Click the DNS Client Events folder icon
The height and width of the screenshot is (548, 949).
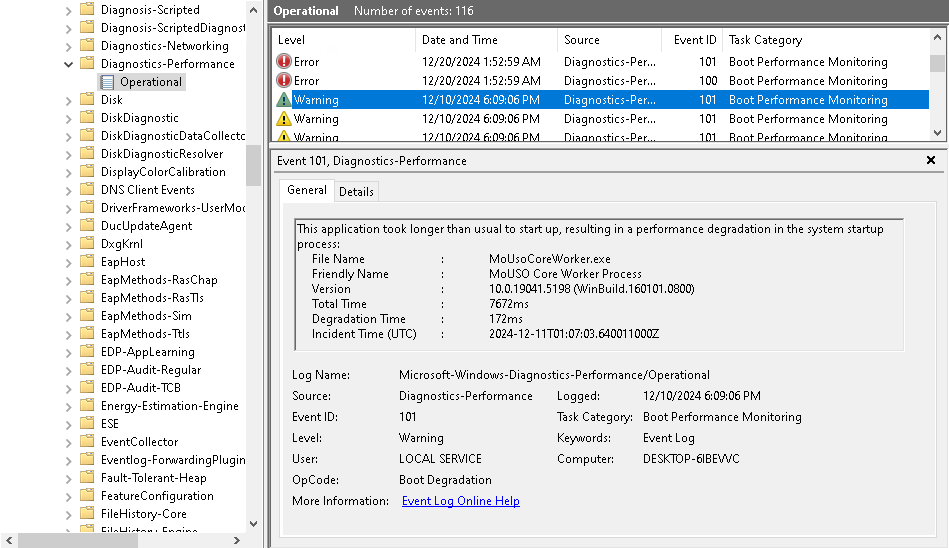(87, 189)
